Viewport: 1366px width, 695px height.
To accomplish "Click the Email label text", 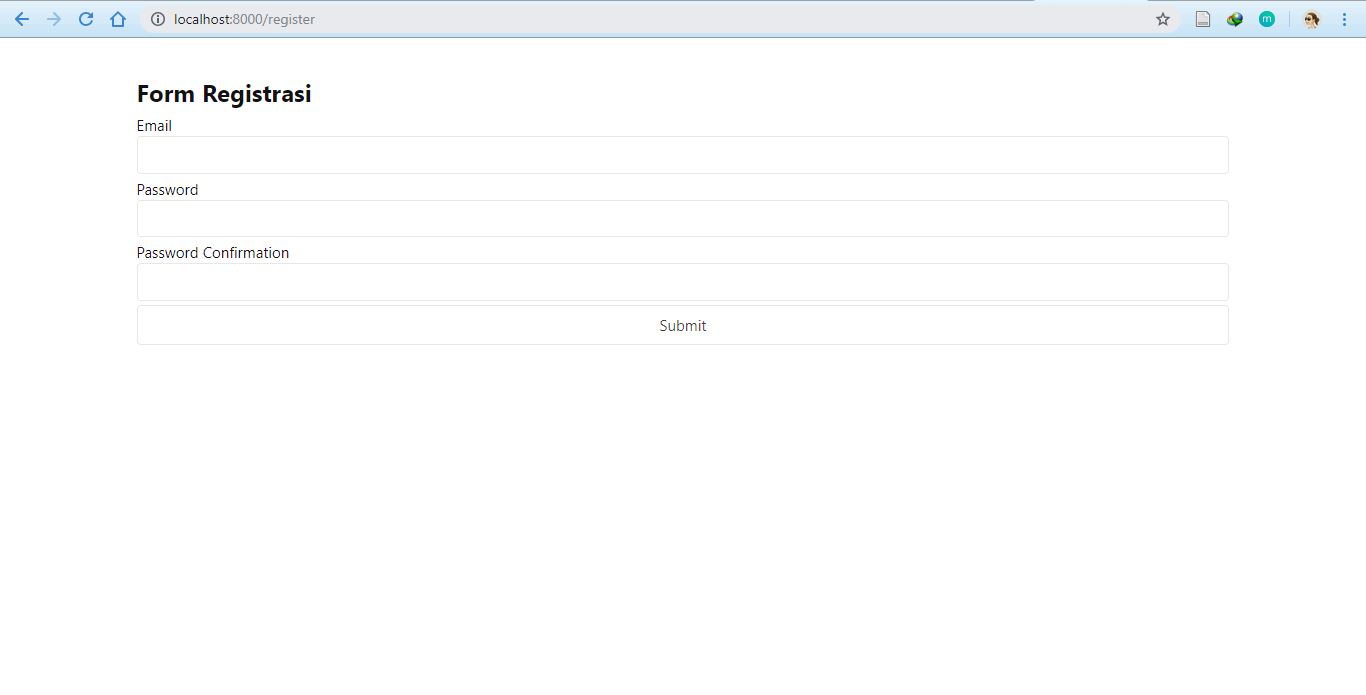I will (x=154, y=126).
